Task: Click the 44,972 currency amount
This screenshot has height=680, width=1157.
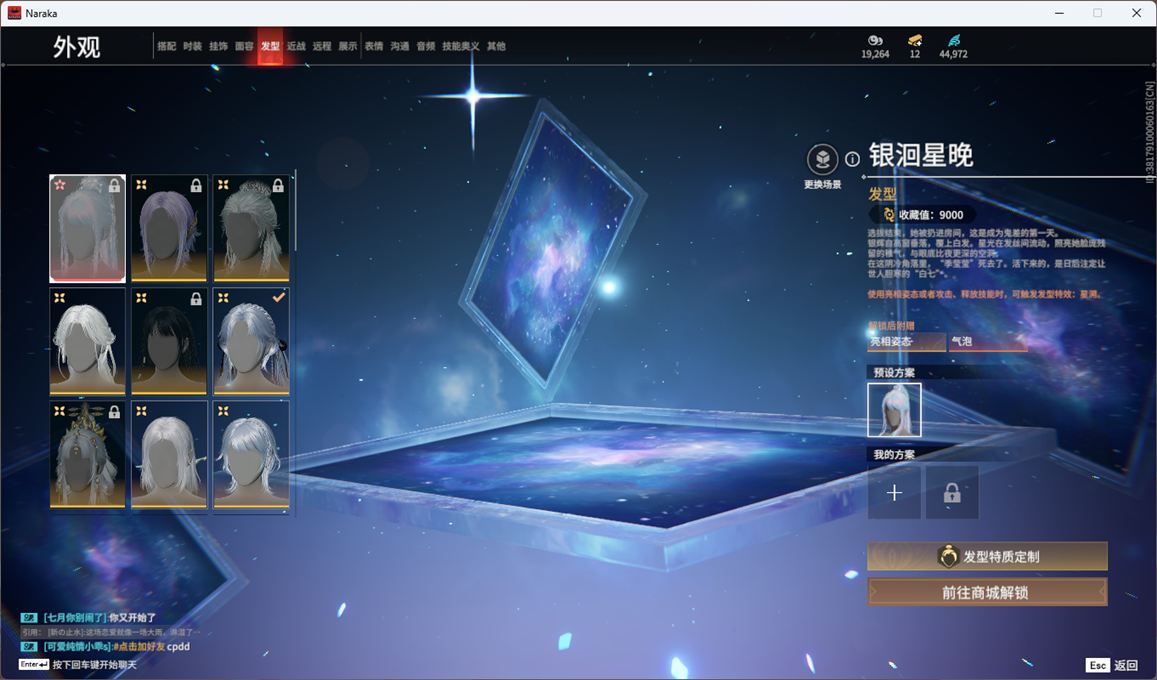Action: coord(953,54)
